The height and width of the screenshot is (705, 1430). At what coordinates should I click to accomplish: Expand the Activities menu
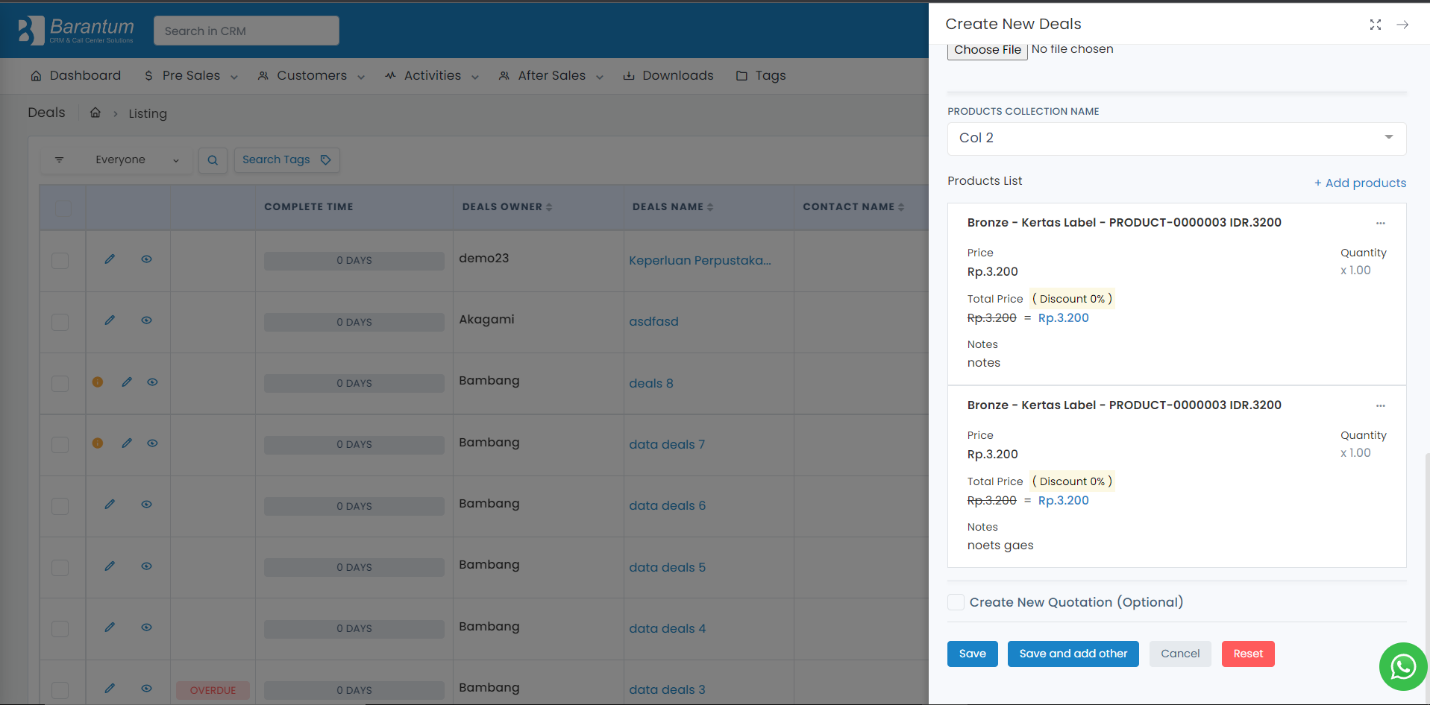432,76
